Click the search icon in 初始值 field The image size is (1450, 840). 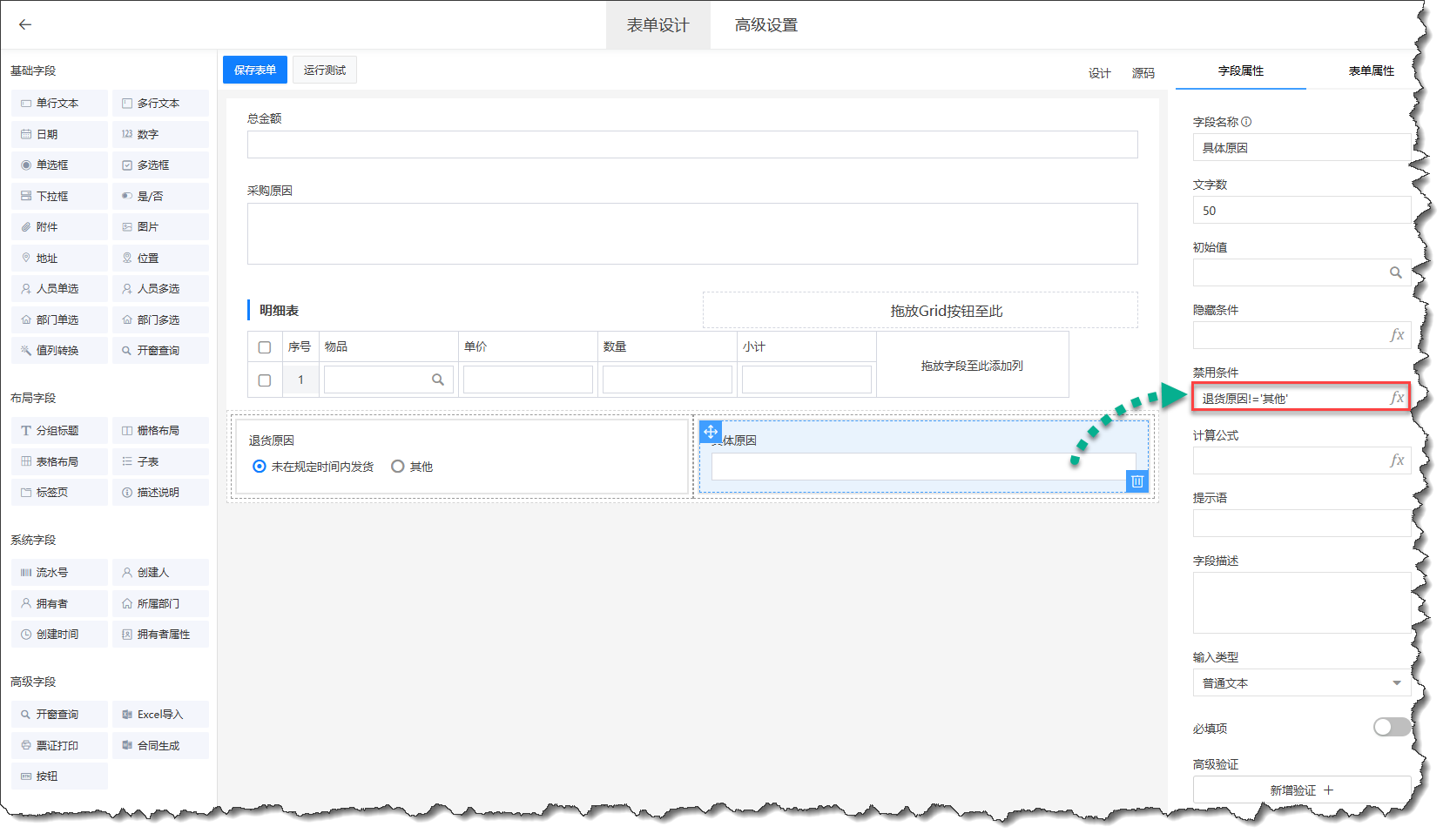click(1395, 272)
